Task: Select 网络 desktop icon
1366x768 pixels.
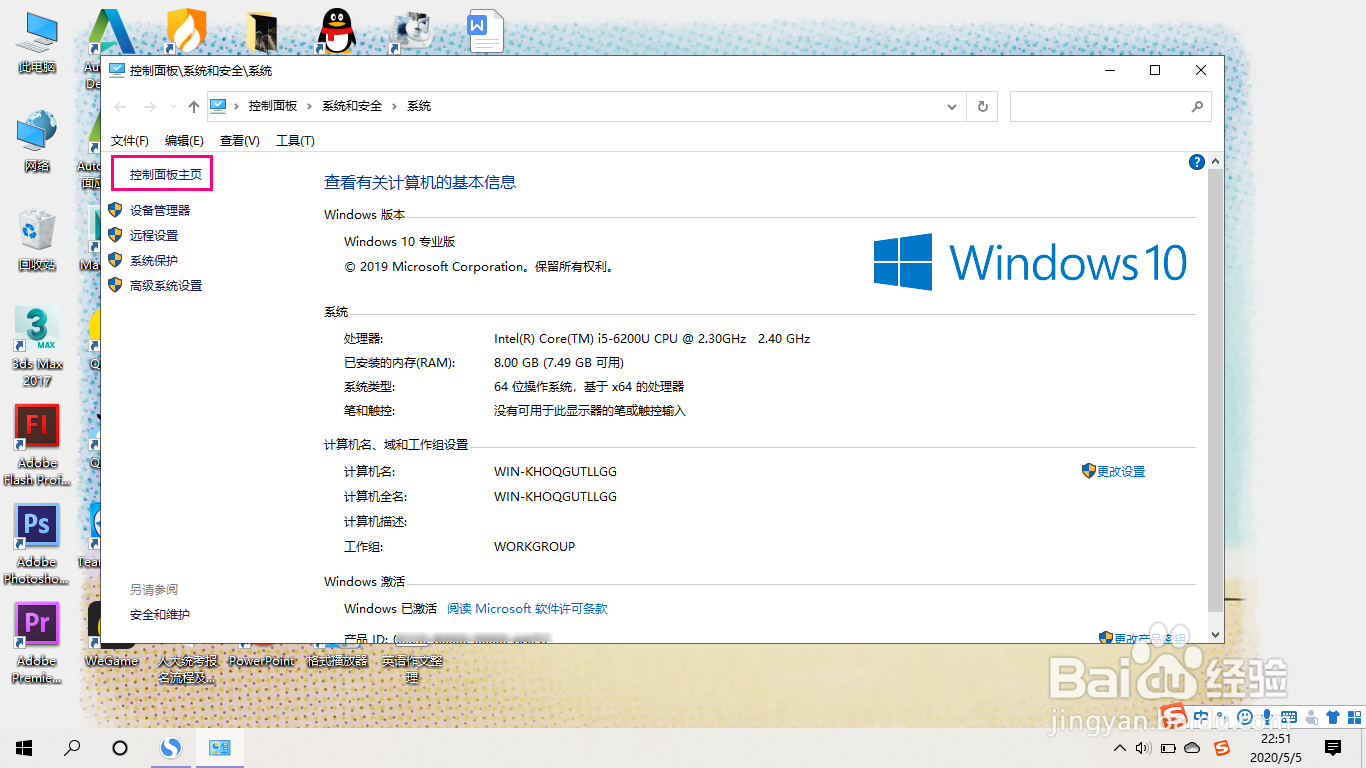Action: click(x=36, y=141)
